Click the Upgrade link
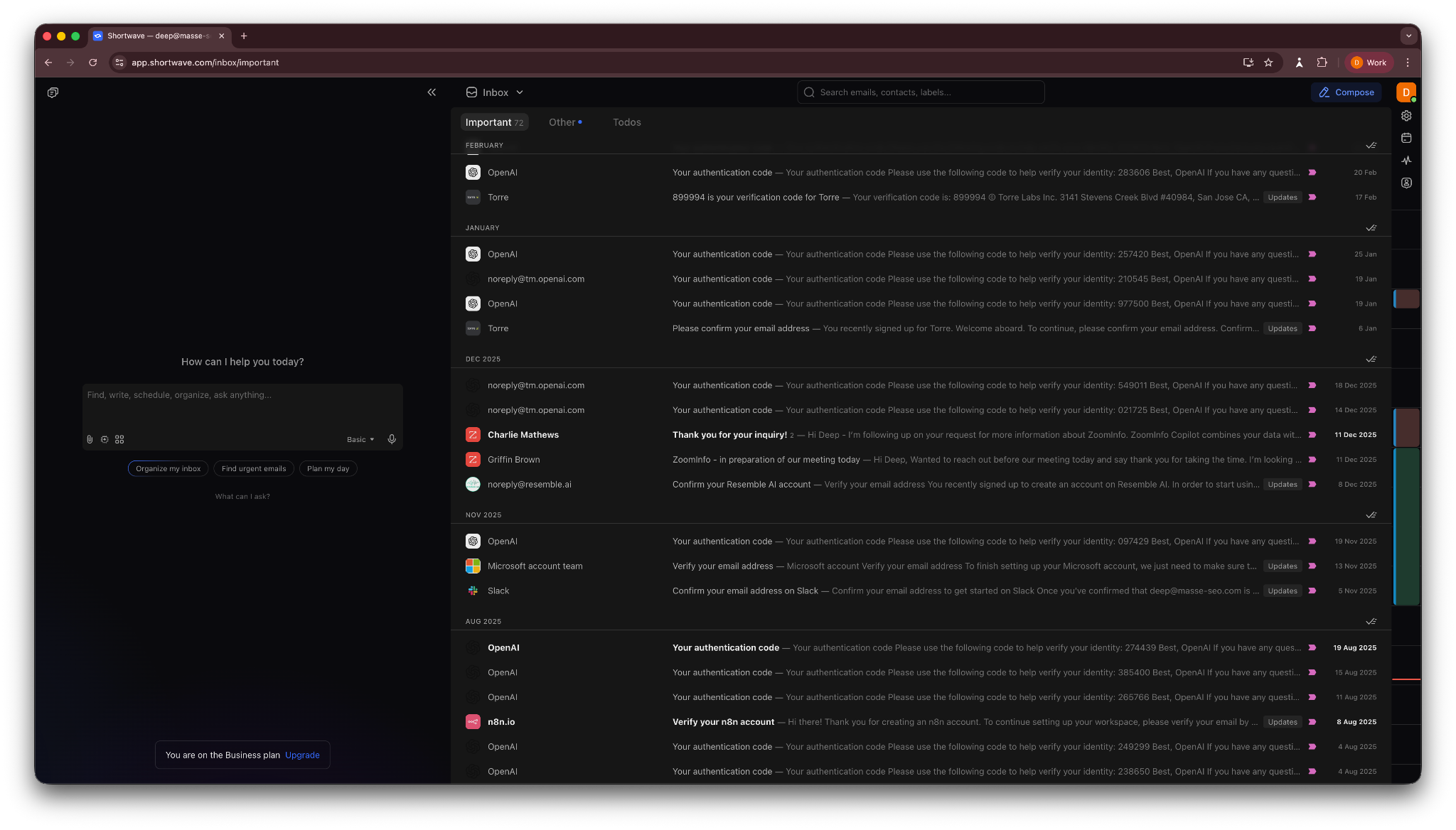The height and width of the screenshot is (830, 1456). coord(302,755)
